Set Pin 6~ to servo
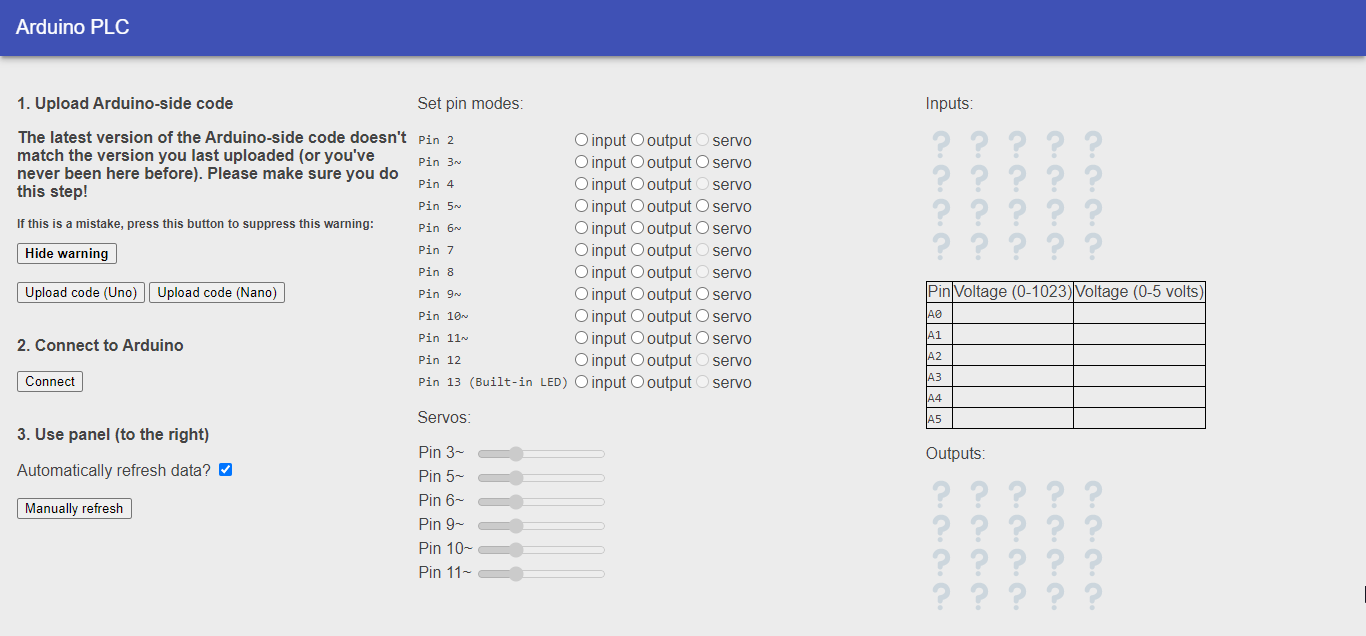The height and width of the screenshot is (636, 1366). point(702,228)
